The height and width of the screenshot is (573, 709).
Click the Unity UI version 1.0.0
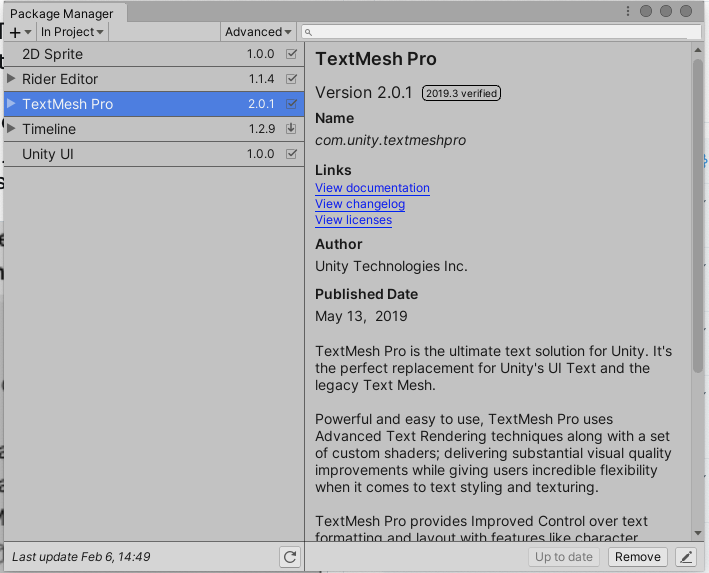click(260, 154)
